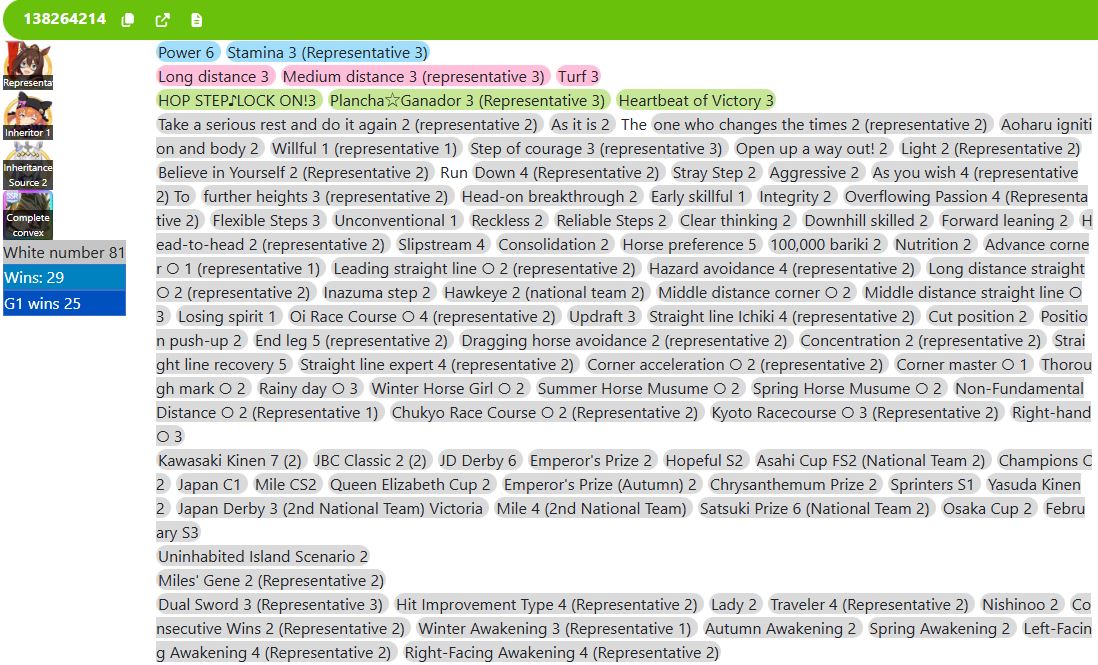Select the Representative character portrait
The image size is (1098, 665).
[x=28, y=65]
